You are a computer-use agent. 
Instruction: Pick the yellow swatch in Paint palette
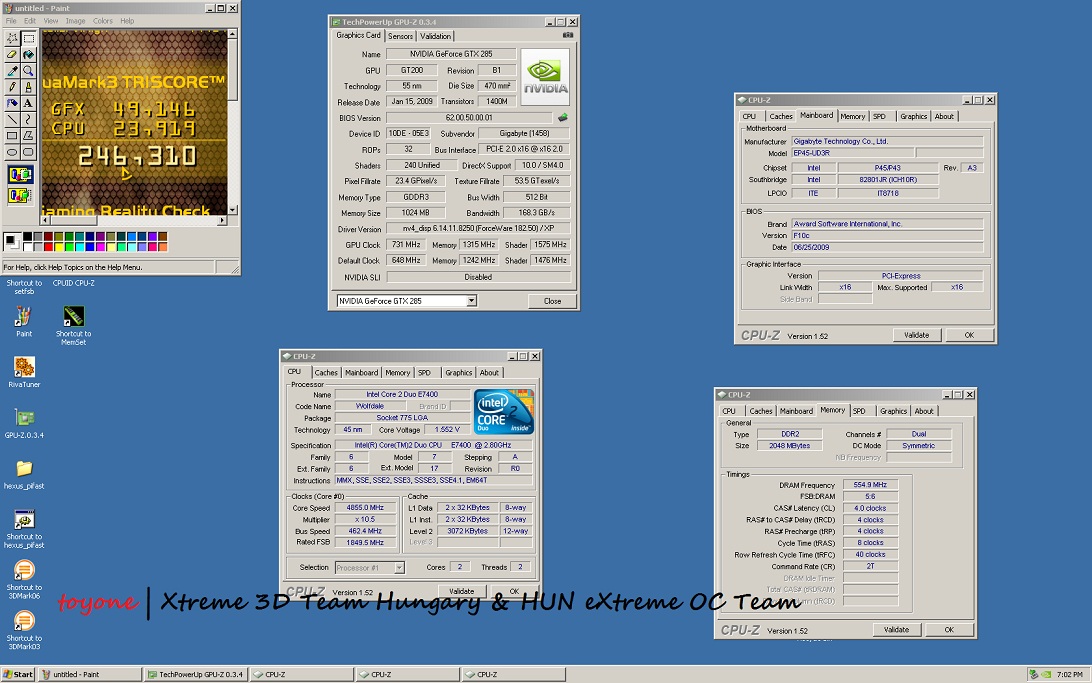click(x=58, y=246)
